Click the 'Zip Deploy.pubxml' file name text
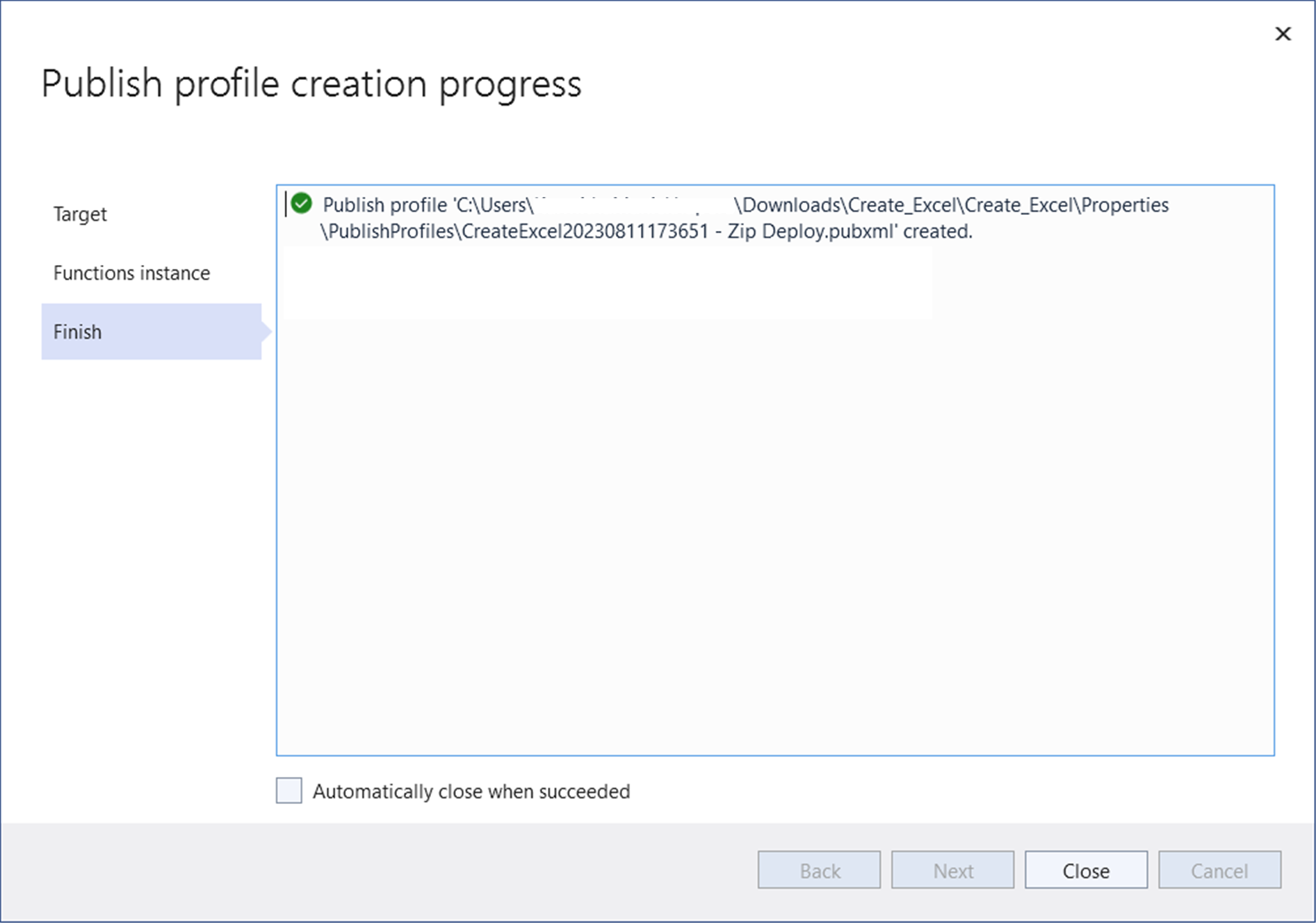This screenshot has width=1316, height=923. coord(810,232)
